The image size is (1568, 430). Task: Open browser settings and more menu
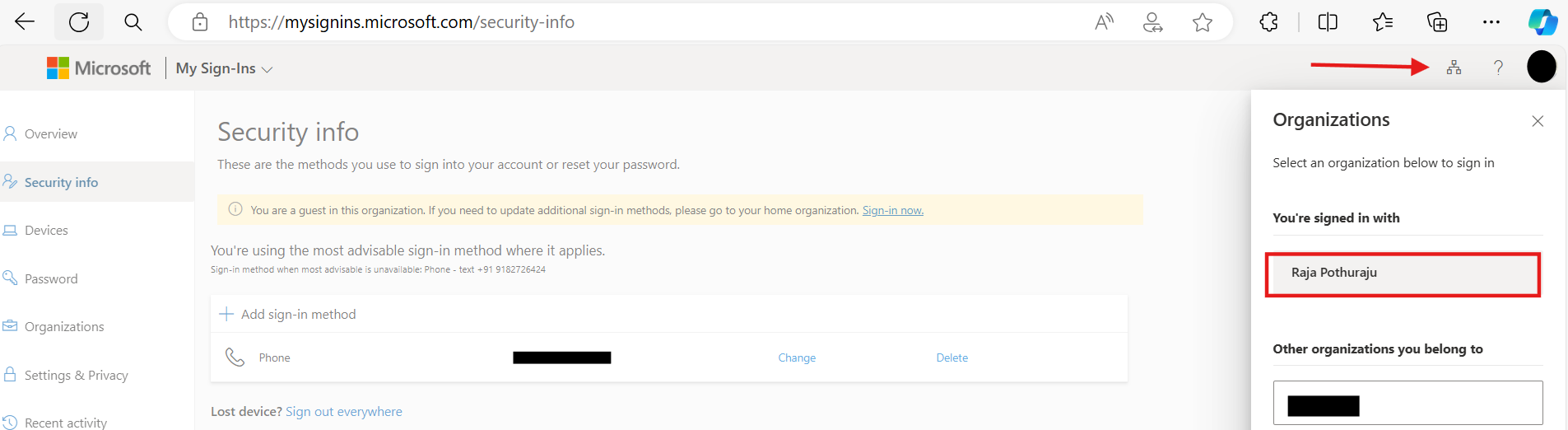click(1491, 22)
